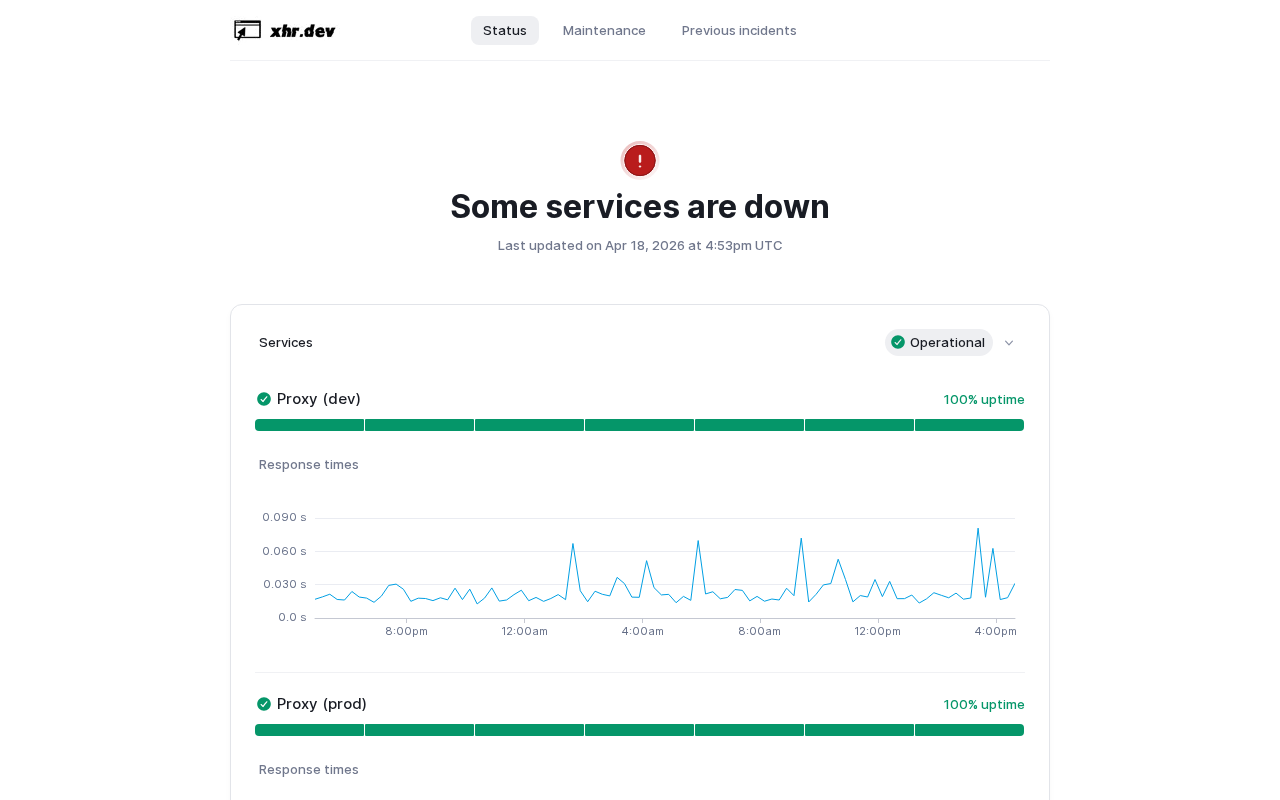Select the Proxy (dev) service name

point(319,399)
